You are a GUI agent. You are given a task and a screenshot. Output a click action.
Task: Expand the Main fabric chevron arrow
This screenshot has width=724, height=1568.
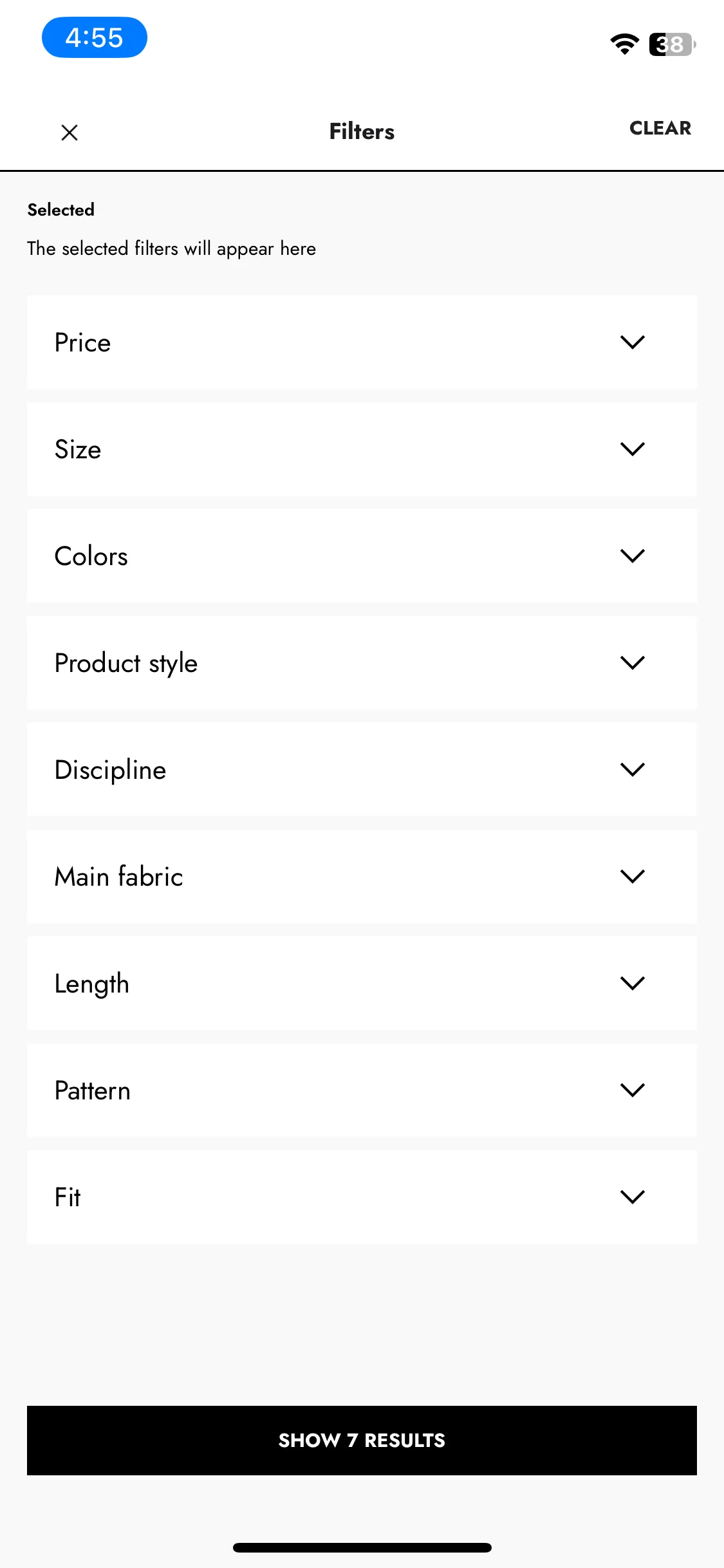(633, 876)
